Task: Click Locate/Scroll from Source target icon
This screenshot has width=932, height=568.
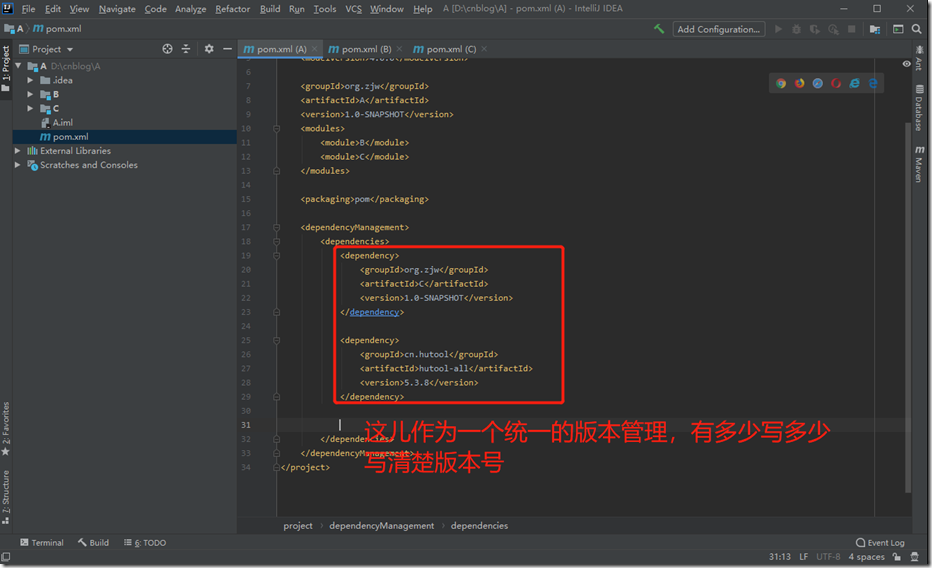Action: pos(168,49)
